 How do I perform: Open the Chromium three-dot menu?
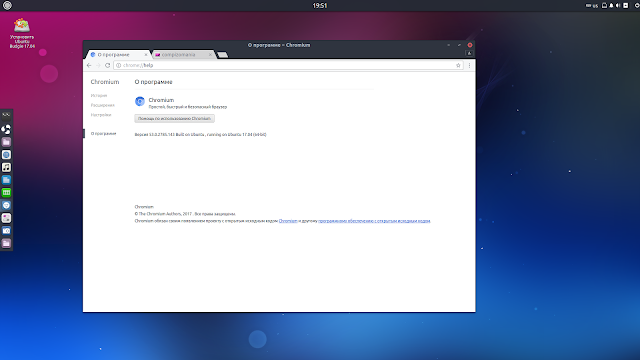tap(469, 65)
